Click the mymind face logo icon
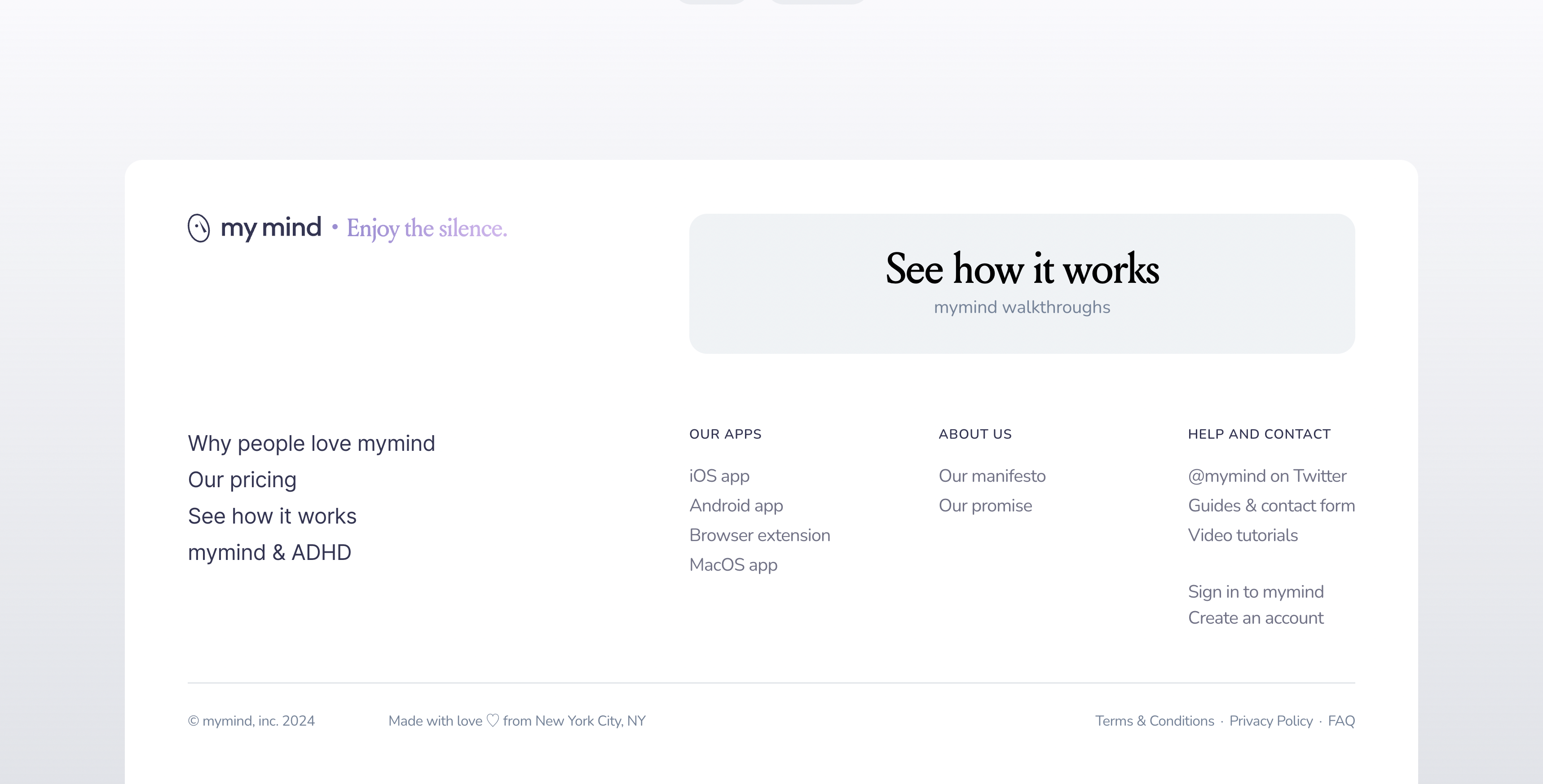Screen dimensions: 1543x784 click(x=199, y=228)
